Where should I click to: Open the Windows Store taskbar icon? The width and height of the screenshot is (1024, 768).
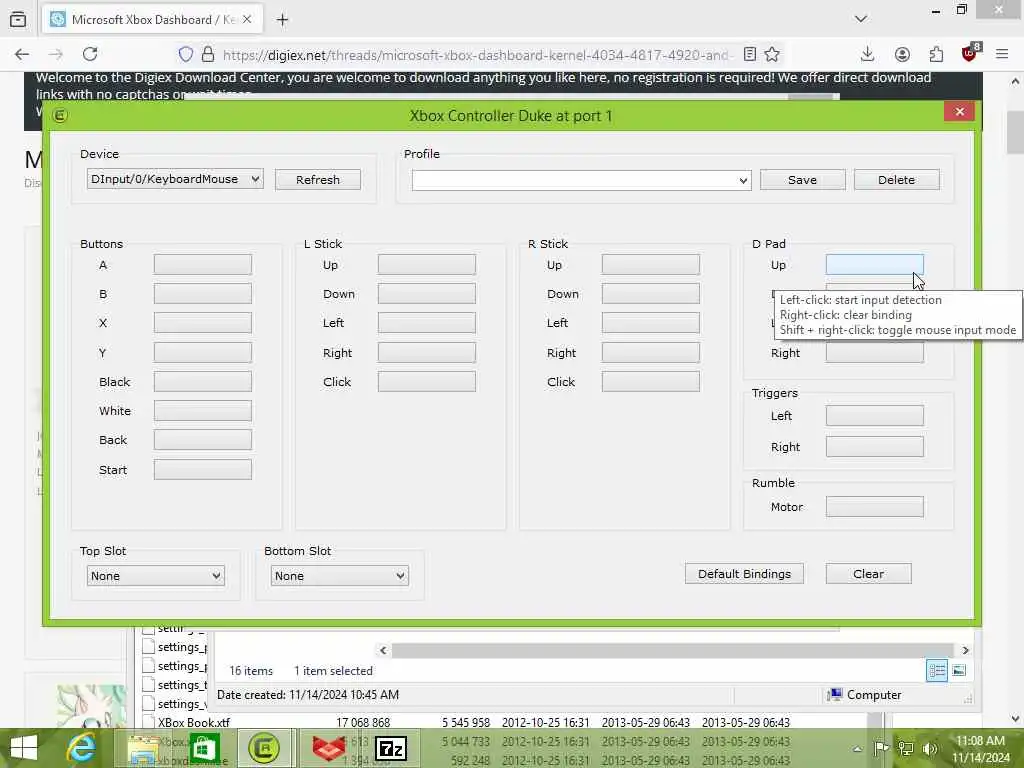pos(204,748)
